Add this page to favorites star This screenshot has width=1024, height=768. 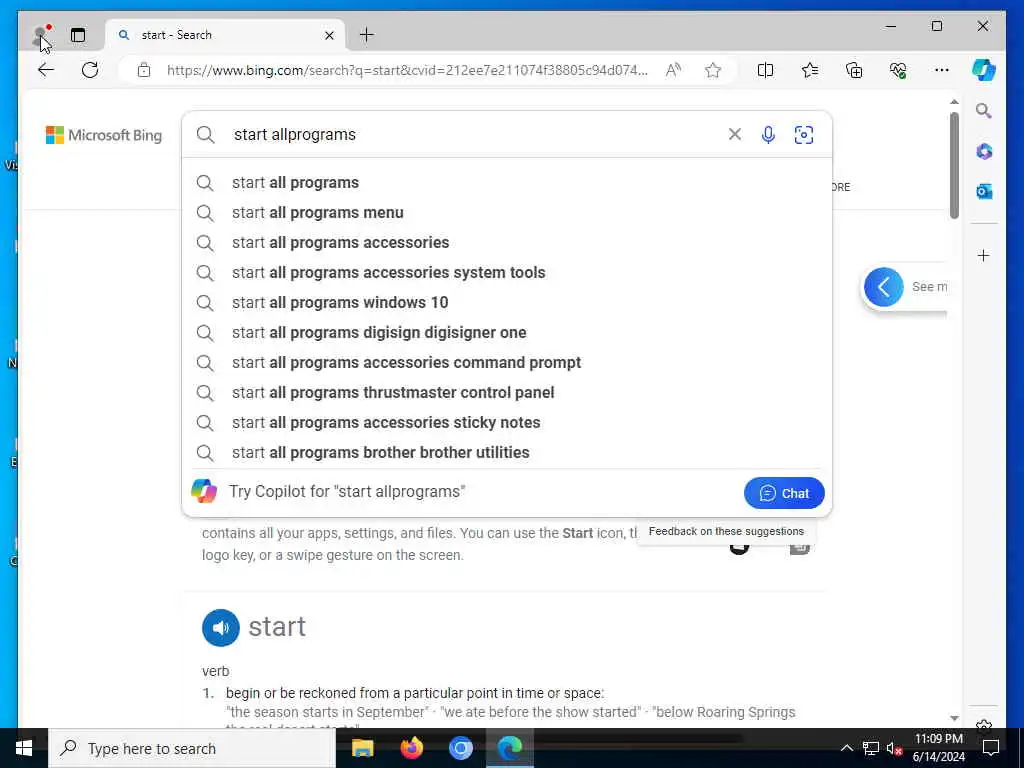712,70
